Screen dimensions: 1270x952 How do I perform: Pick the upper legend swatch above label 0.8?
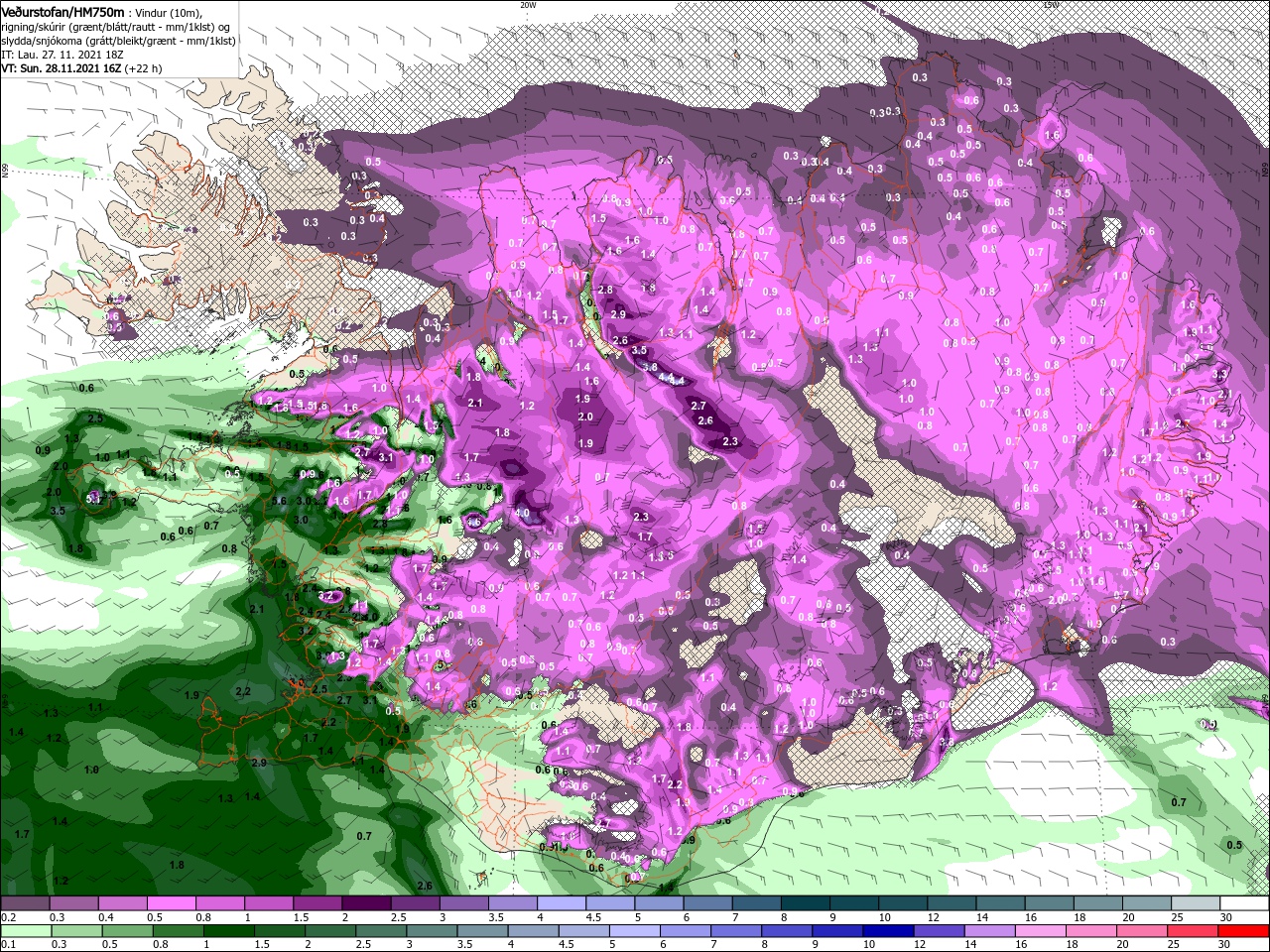pyautogui.click(x=219, y=904)
